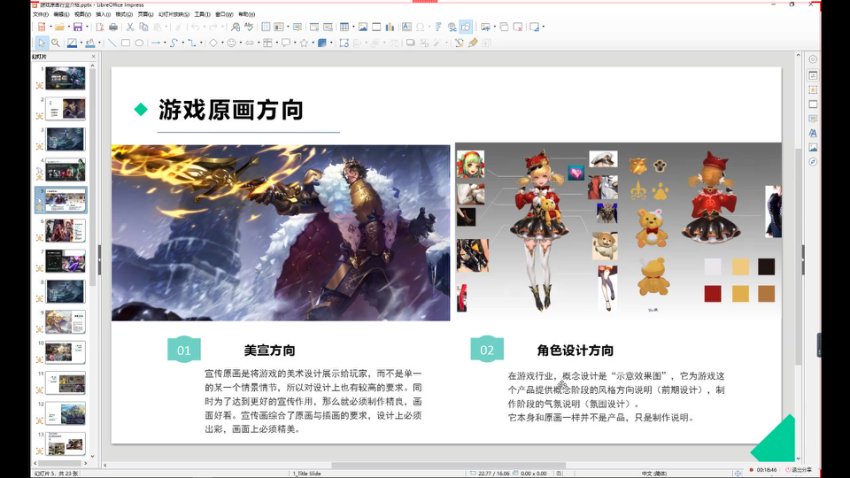Expand the Basic Shapes dropdown arrow

[222, 43]
